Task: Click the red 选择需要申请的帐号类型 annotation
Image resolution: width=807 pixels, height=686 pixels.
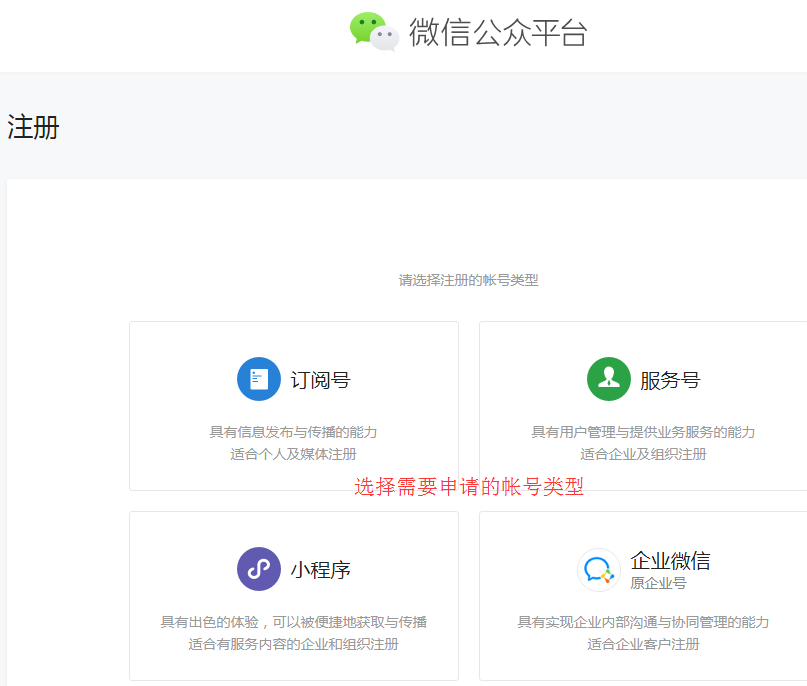Action: (468, 487)
